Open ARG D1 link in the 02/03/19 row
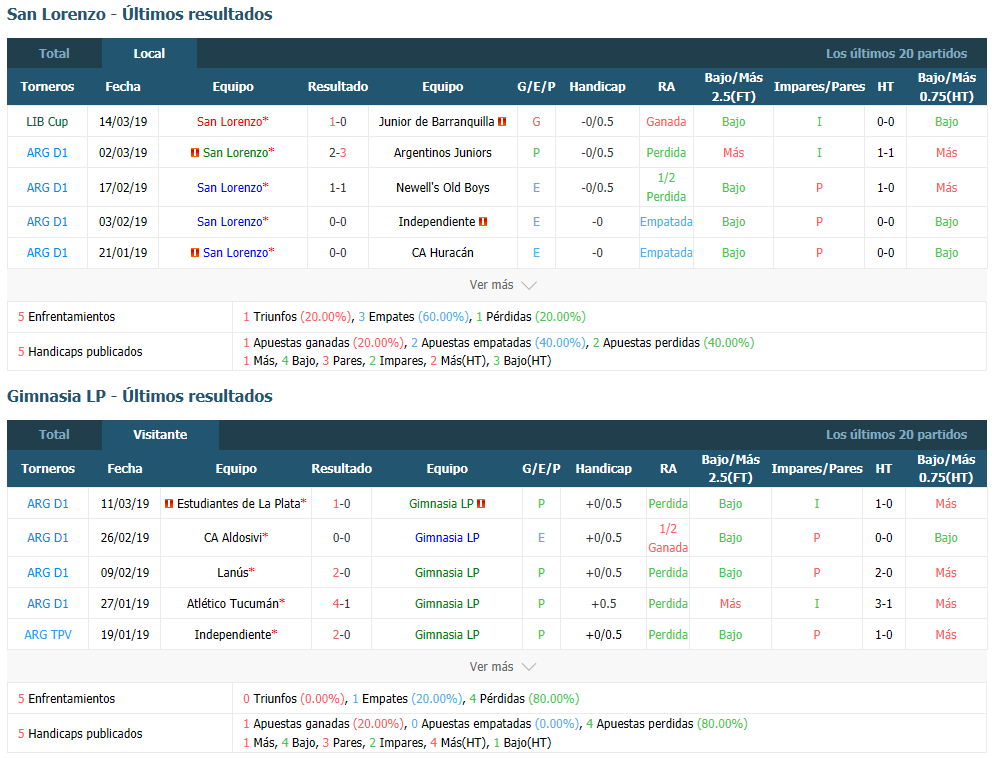Viewport: 994px width, 758px height. click(x=47, y=153)
